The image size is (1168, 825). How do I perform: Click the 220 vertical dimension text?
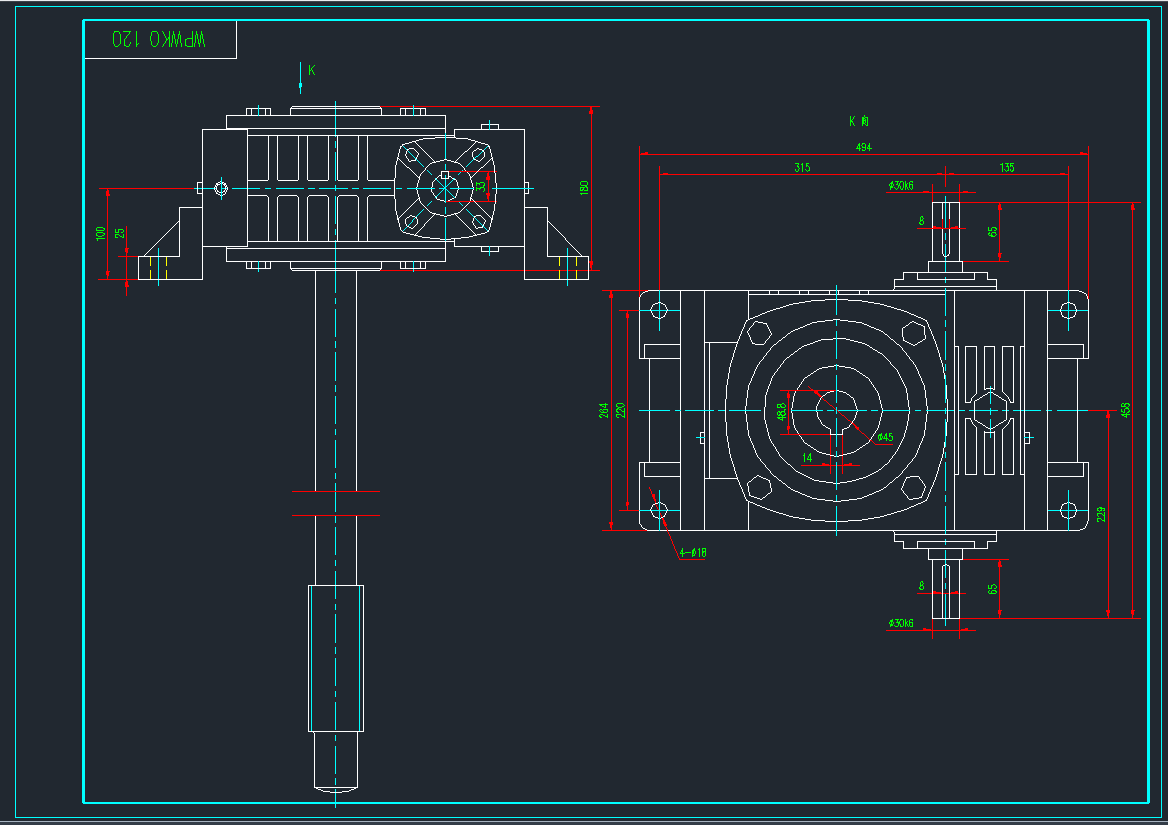pos(620,410)
